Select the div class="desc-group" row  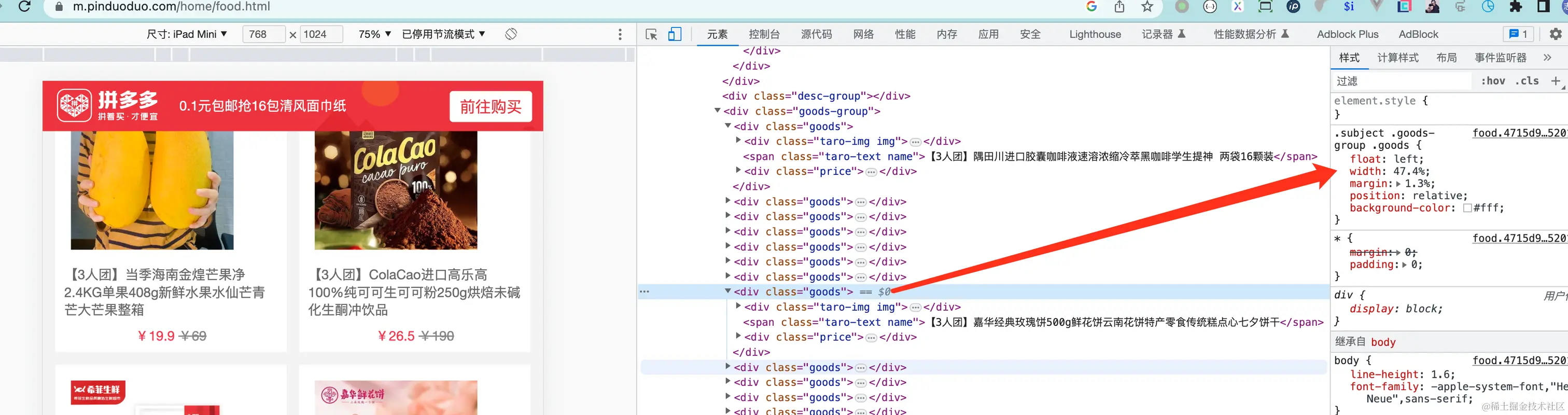click(x=816, y=95)
